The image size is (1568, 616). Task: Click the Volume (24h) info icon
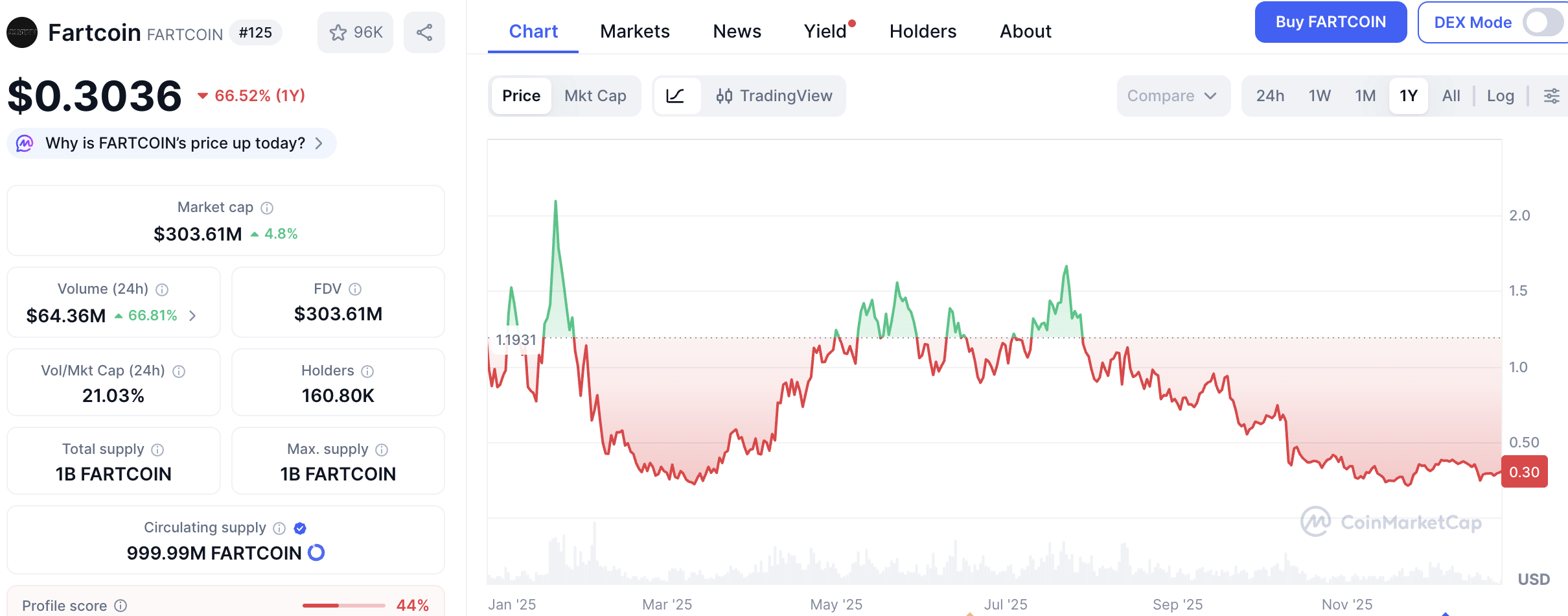click(163, 290)
